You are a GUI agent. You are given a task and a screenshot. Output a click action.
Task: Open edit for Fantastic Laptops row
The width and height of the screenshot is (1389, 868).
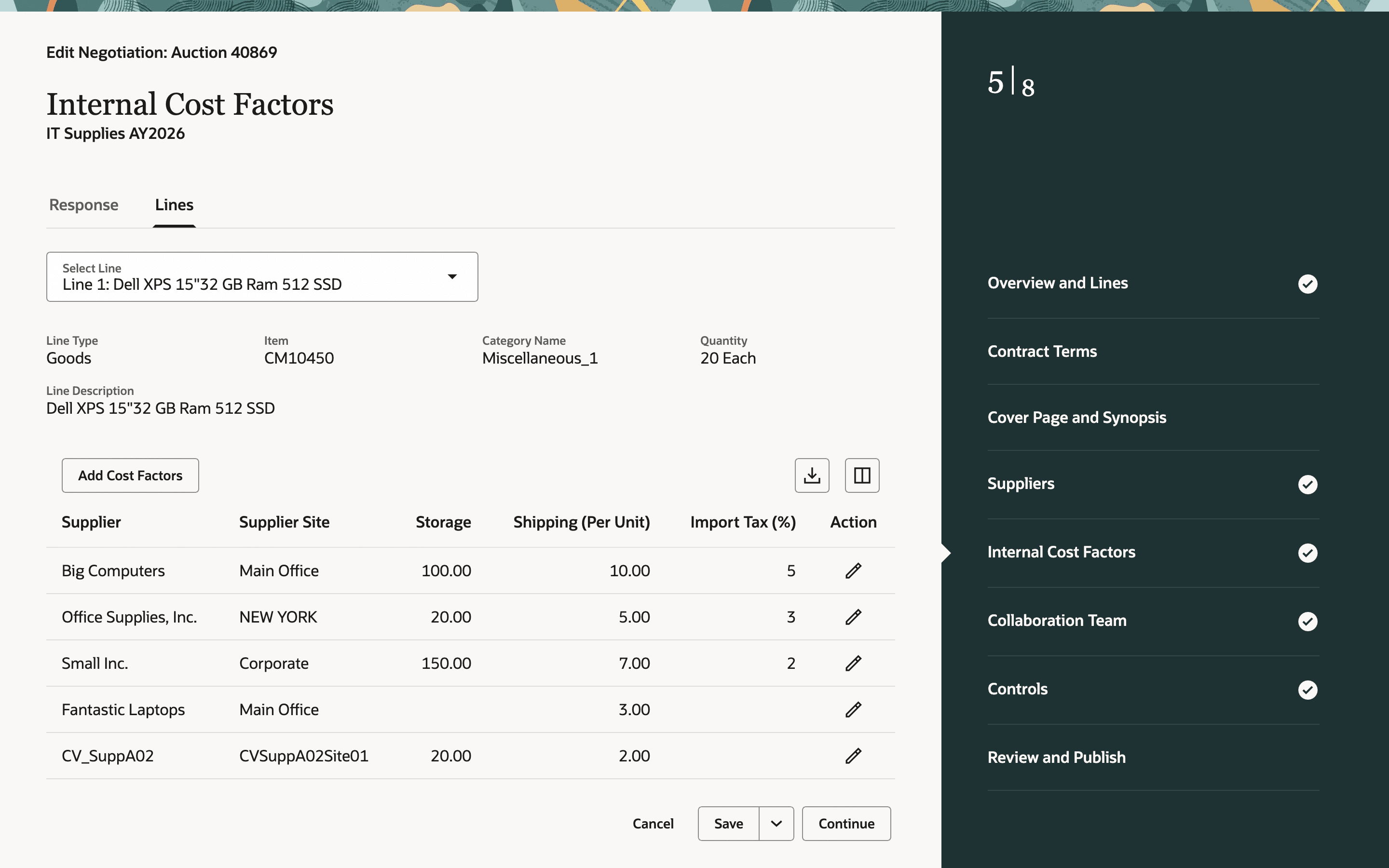point(853,709)
